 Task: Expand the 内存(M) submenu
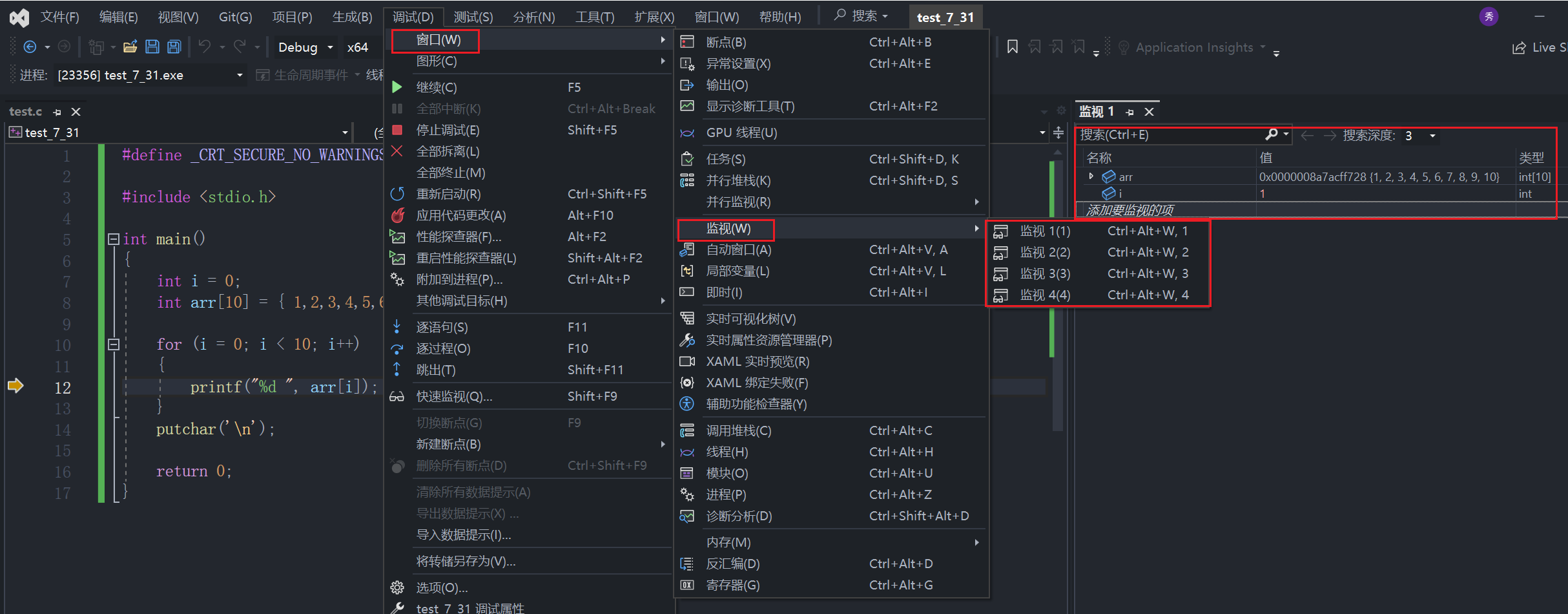[832, 542]
